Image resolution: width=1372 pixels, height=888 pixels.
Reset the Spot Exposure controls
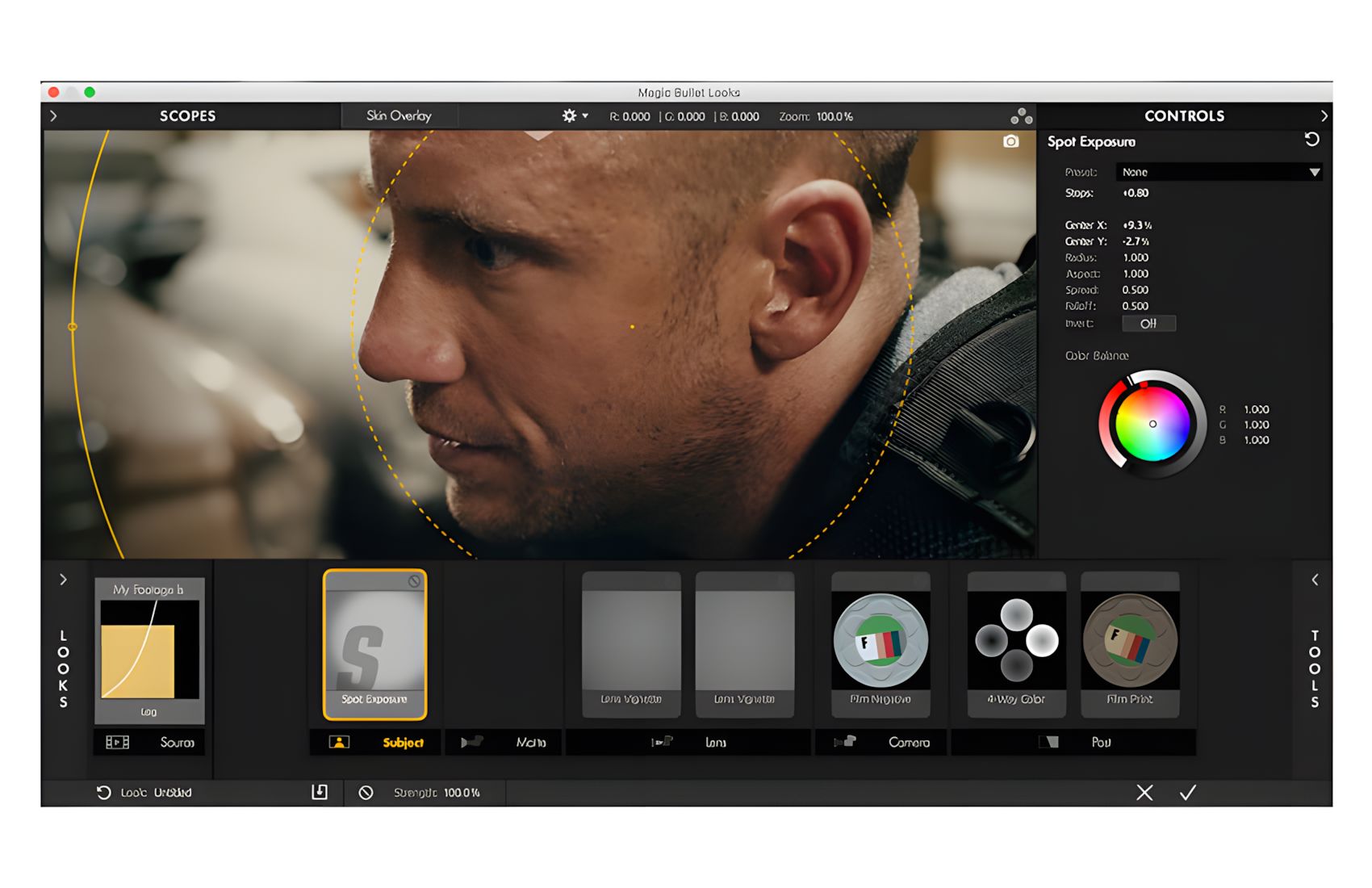tap(1312, 140)
